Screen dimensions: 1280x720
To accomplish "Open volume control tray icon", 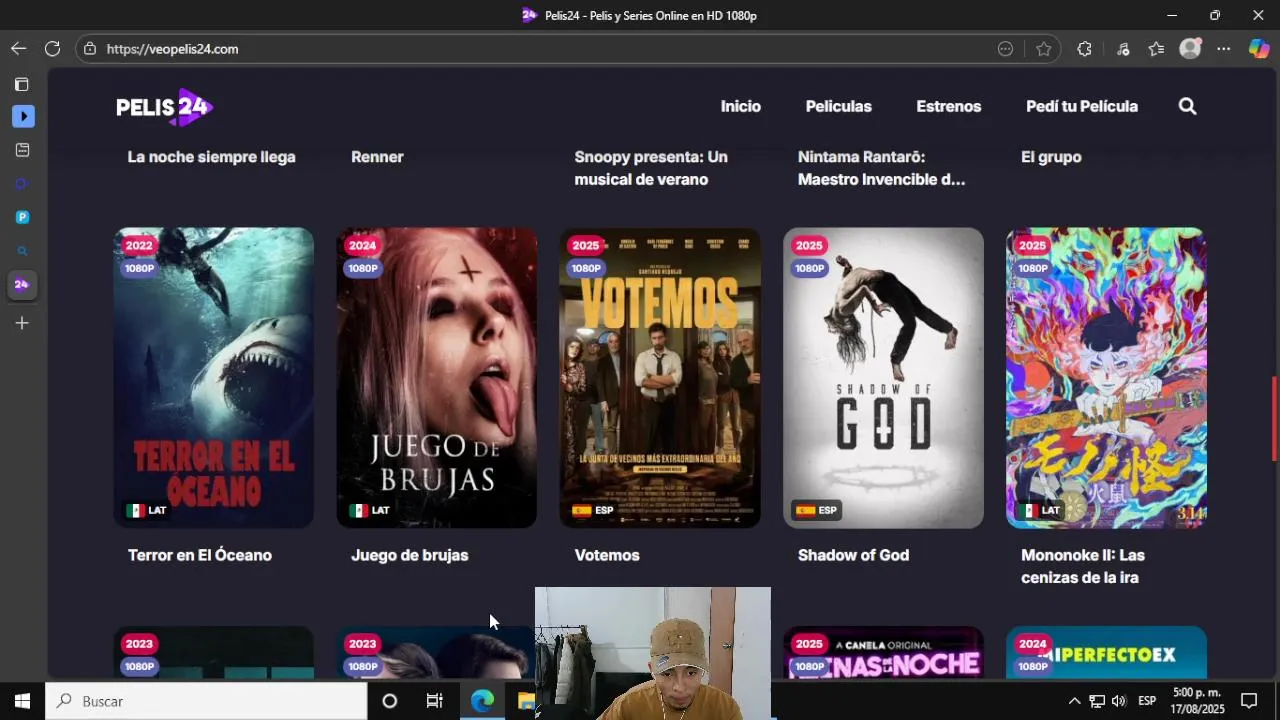I will click(1119, 701).
